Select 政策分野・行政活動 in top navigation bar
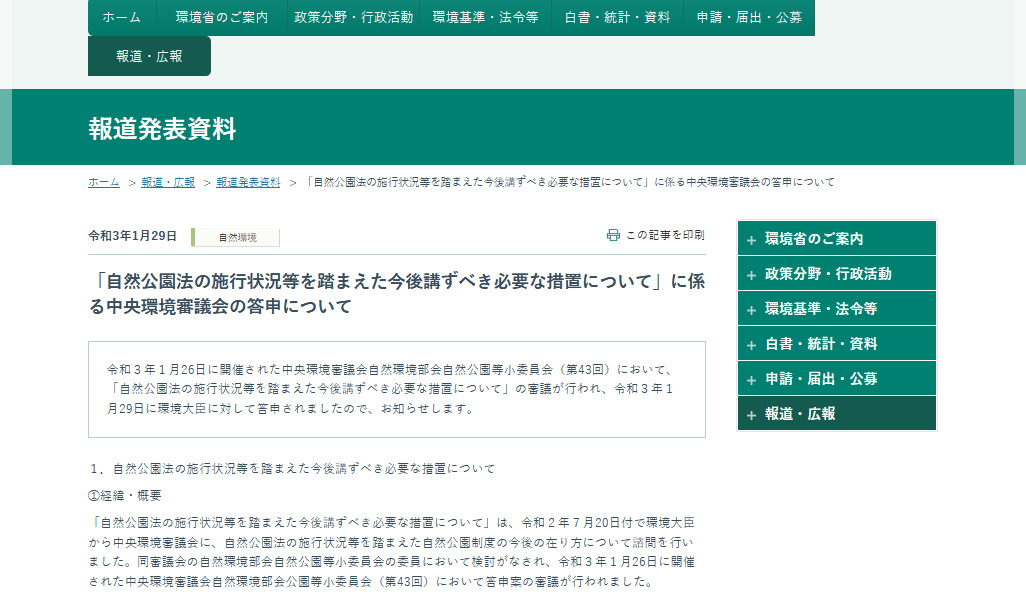This screenshot has height=609, width=1026. [353, 17]
